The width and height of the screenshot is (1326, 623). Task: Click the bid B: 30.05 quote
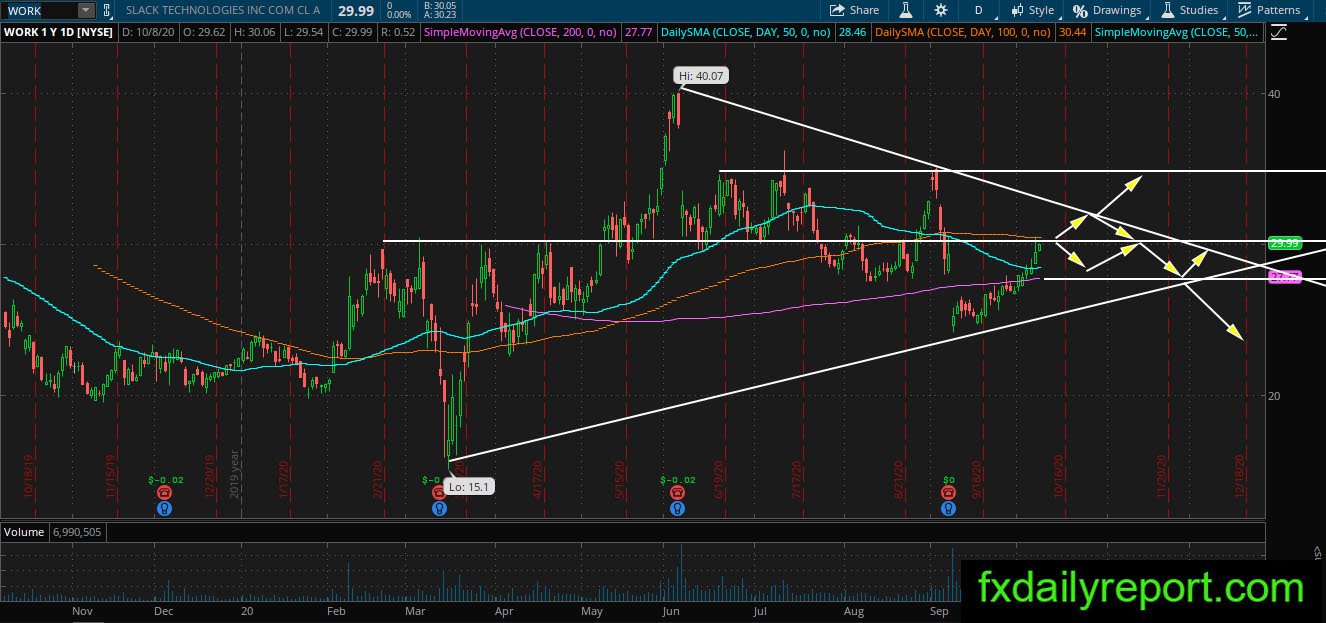click(x=440, y=5)
